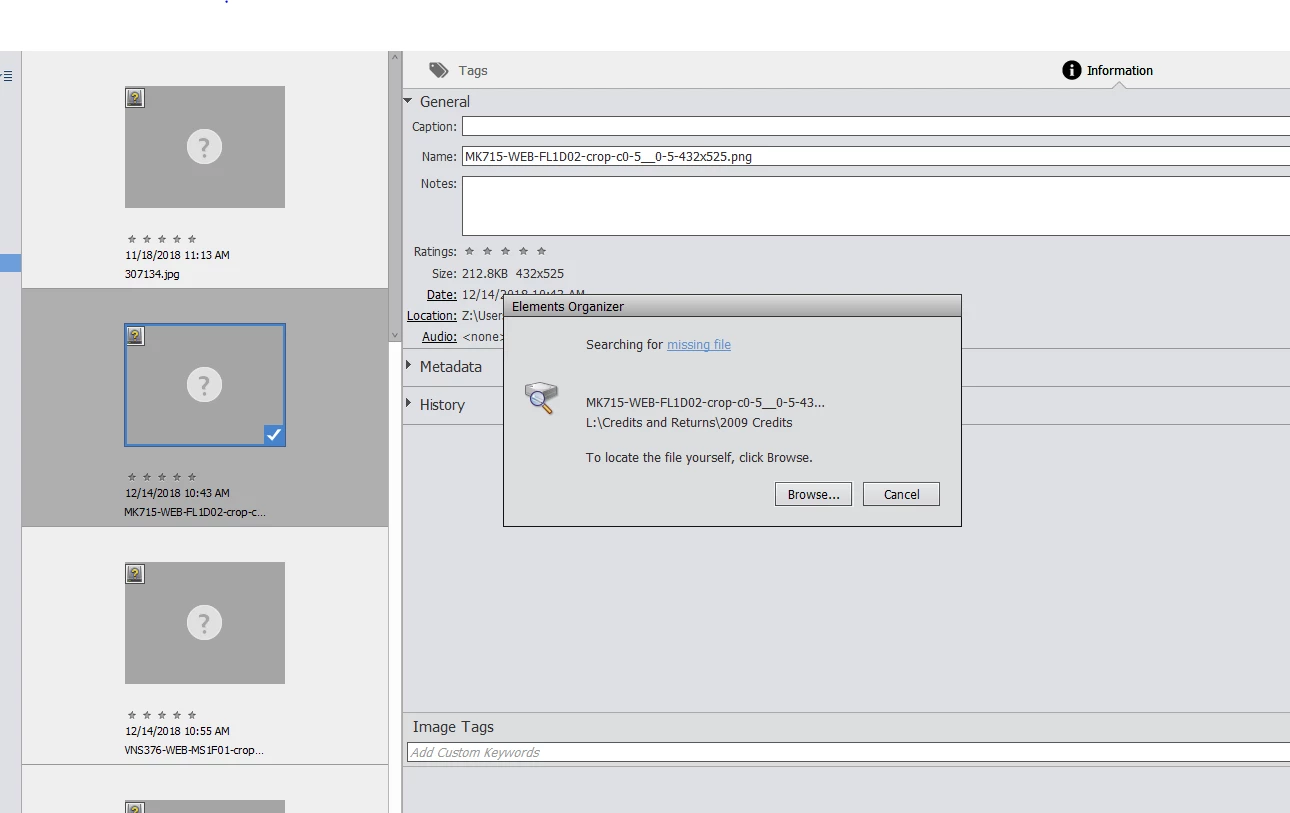Click the Image Tags heading
Screen dimensions: 1290x813
point(453,727)
